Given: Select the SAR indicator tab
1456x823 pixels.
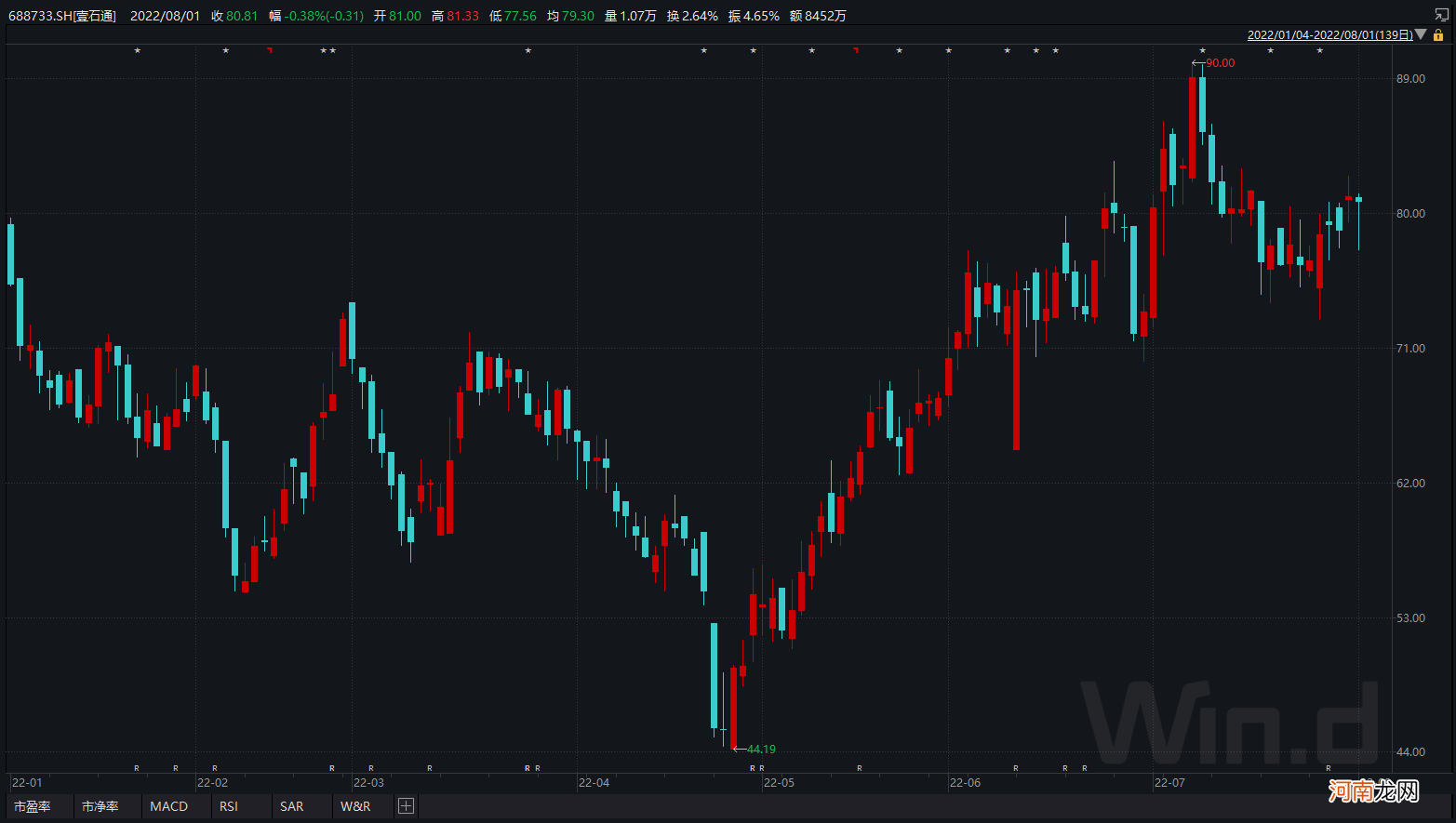Looking at the screenshot, I should [x=292, y=806].
